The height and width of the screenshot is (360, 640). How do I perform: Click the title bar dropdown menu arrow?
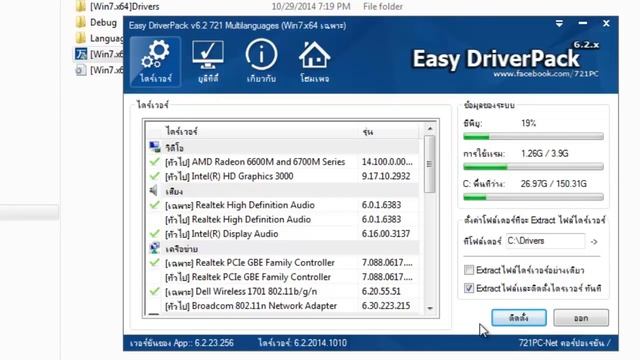point(559,24)
